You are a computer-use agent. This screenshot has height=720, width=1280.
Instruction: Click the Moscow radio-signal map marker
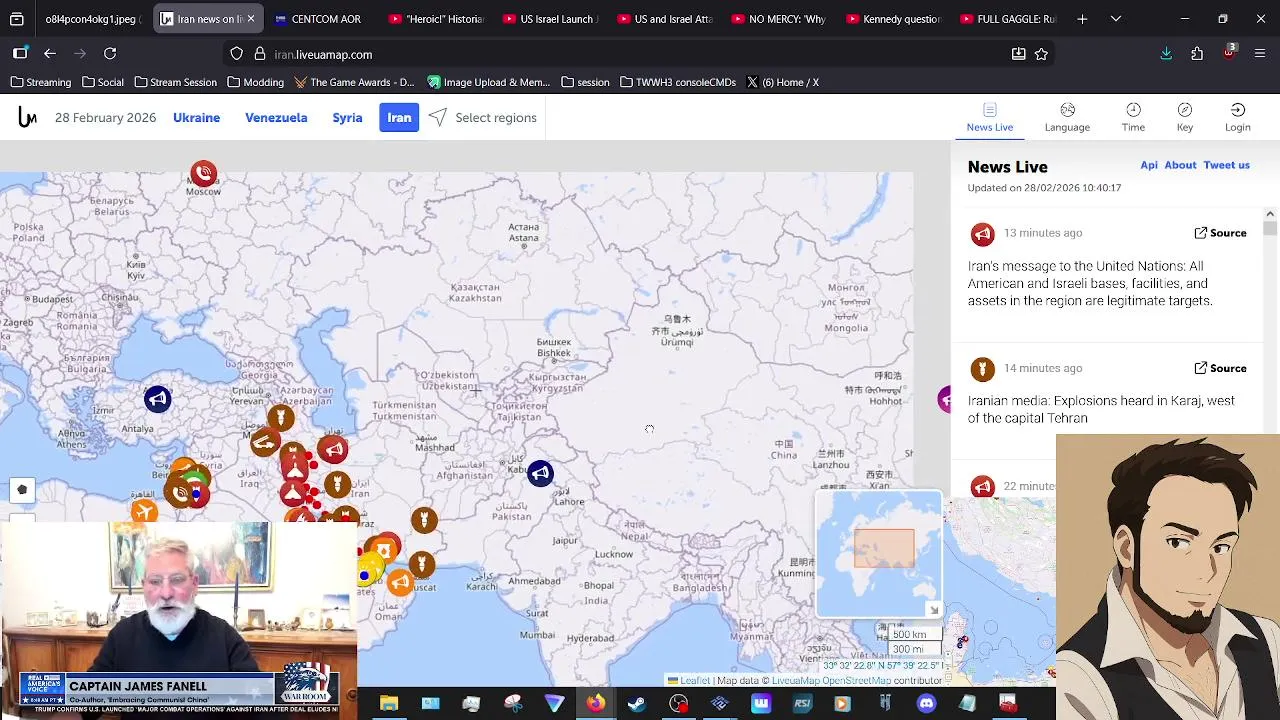click(x=204, y=173)
